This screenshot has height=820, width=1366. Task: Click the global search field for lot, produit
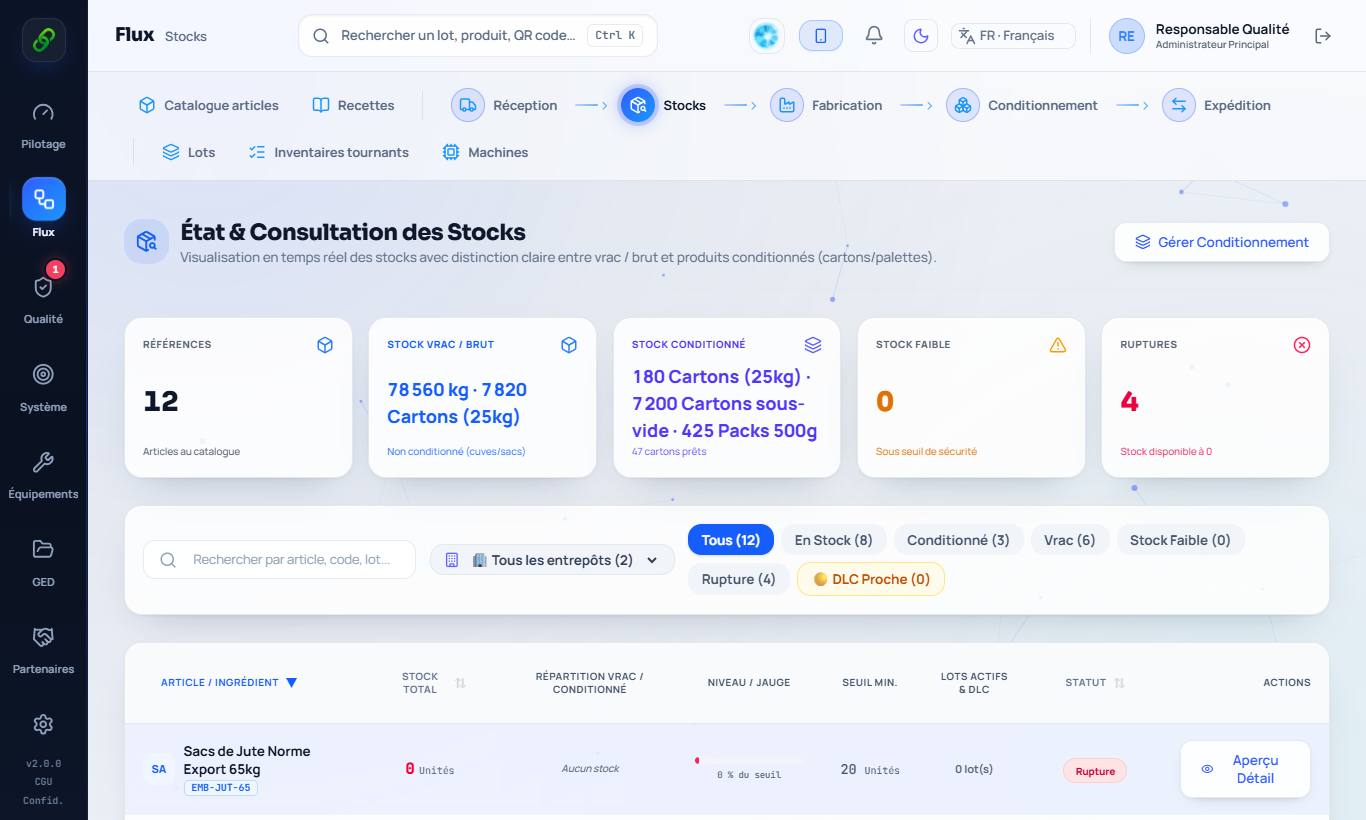point(478,36)
